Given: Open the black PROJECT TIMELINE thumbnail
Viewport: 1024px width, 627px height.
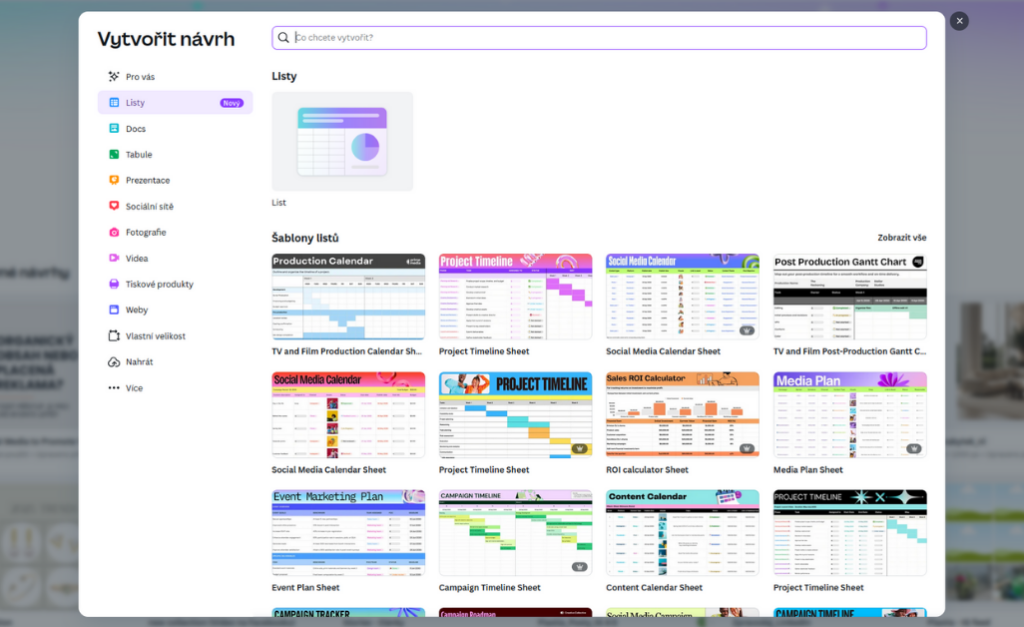Looking at the screenshot, I should click(x=850, y=532).
